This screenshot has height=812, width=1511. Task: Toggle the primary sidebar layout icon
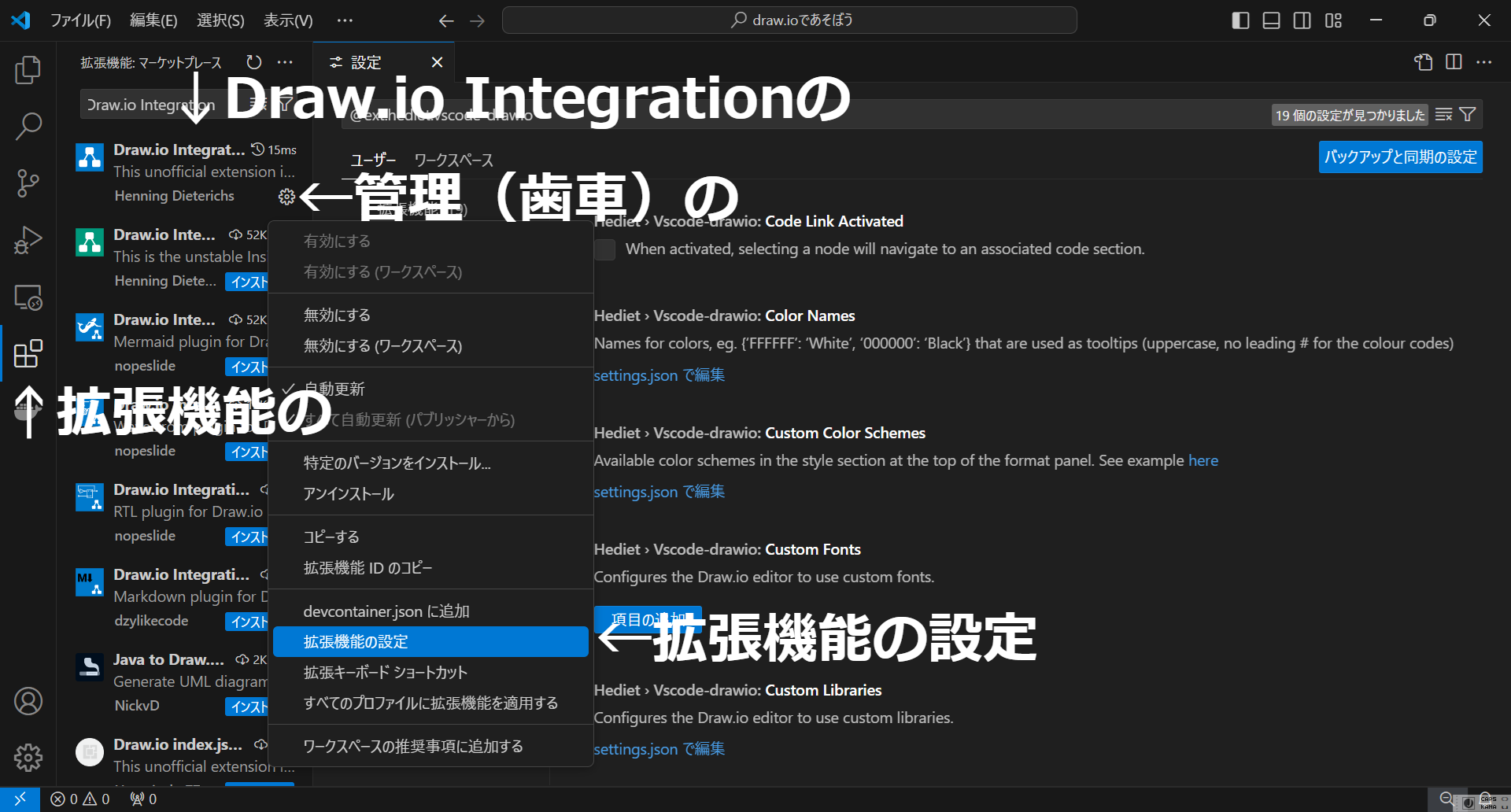coord(1240,20)
